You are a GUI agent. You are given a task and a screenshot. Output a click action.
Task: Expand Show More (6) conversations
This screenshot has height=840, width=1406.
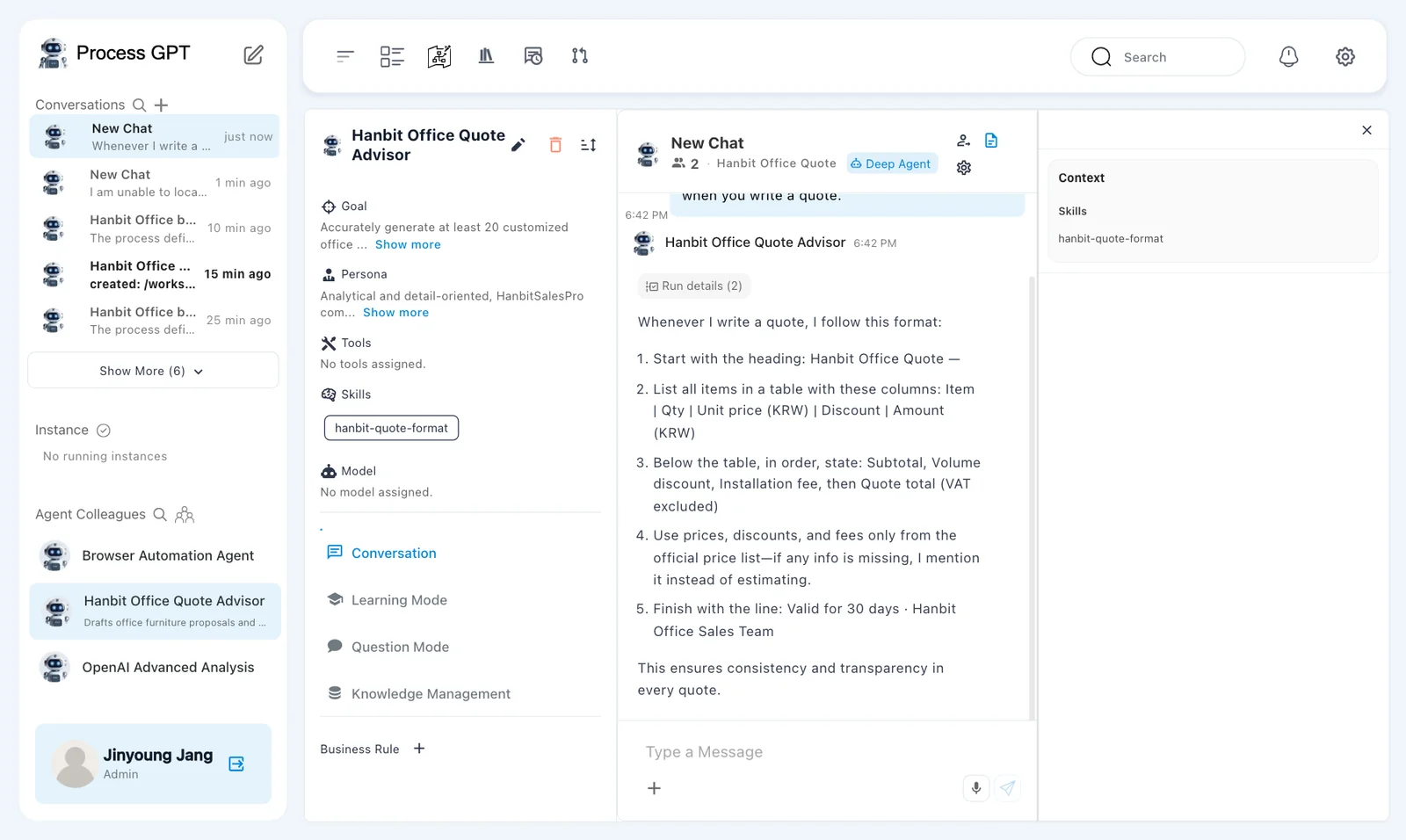153,371
